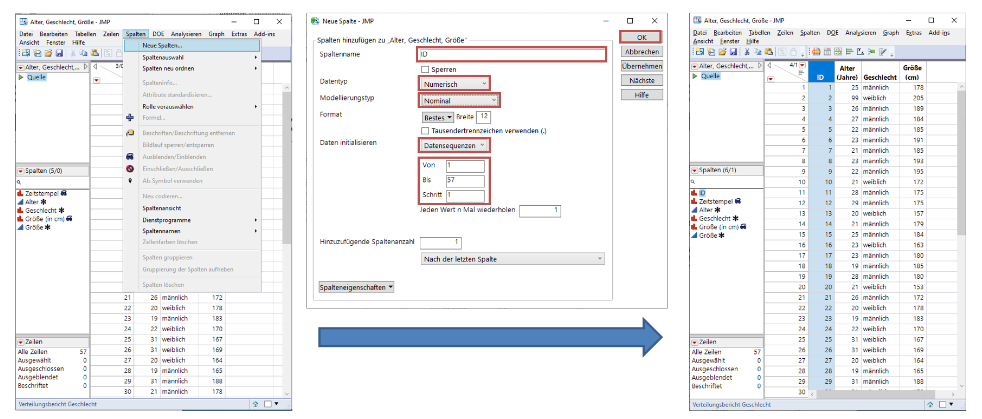Click the yellow Beschriften label icon
This screenshot has width=982, height=419.
click(x=130, y=132)
